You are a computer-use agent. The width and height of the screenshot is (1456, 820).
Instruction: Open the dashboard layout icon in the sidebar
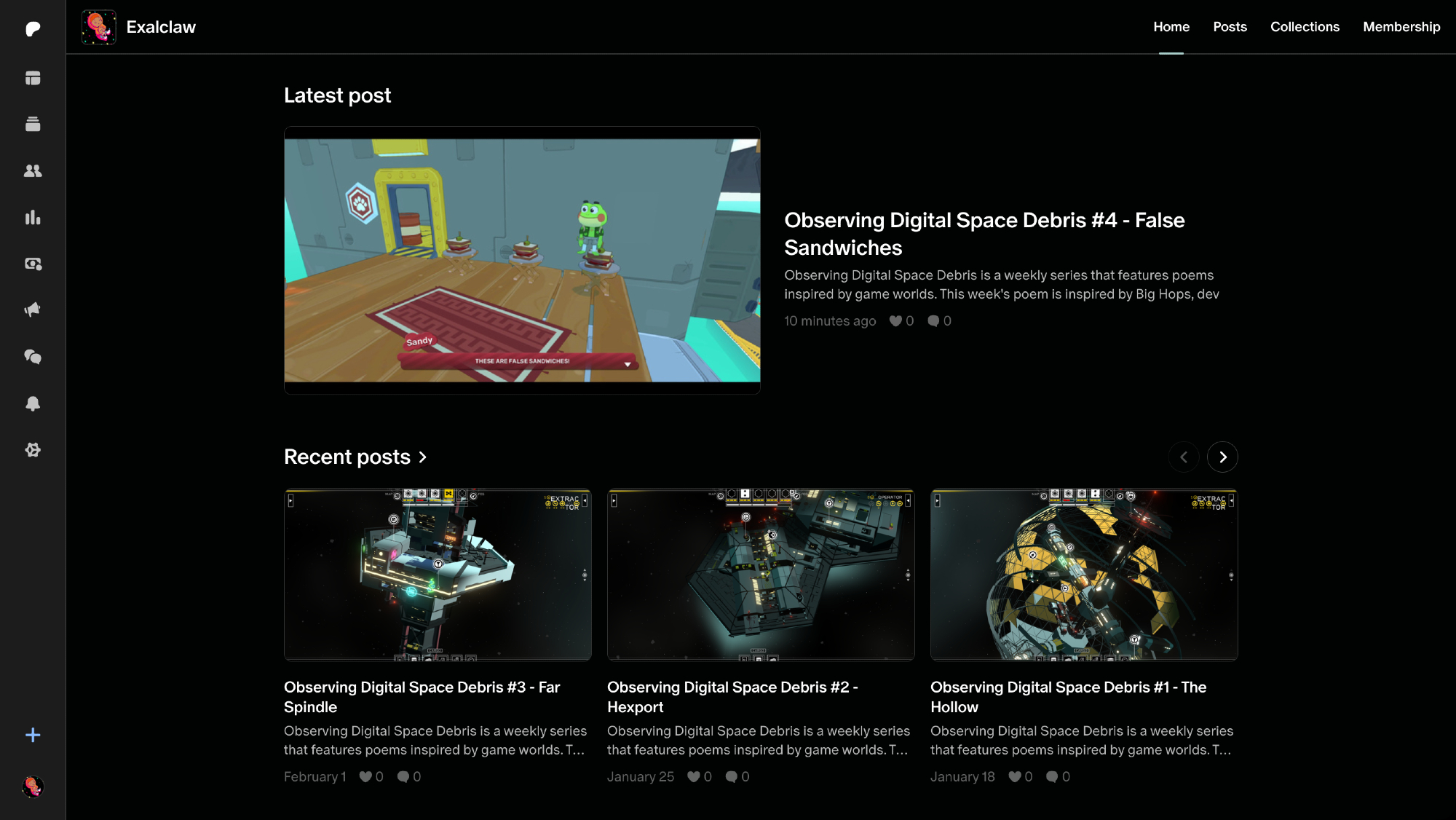33,78
